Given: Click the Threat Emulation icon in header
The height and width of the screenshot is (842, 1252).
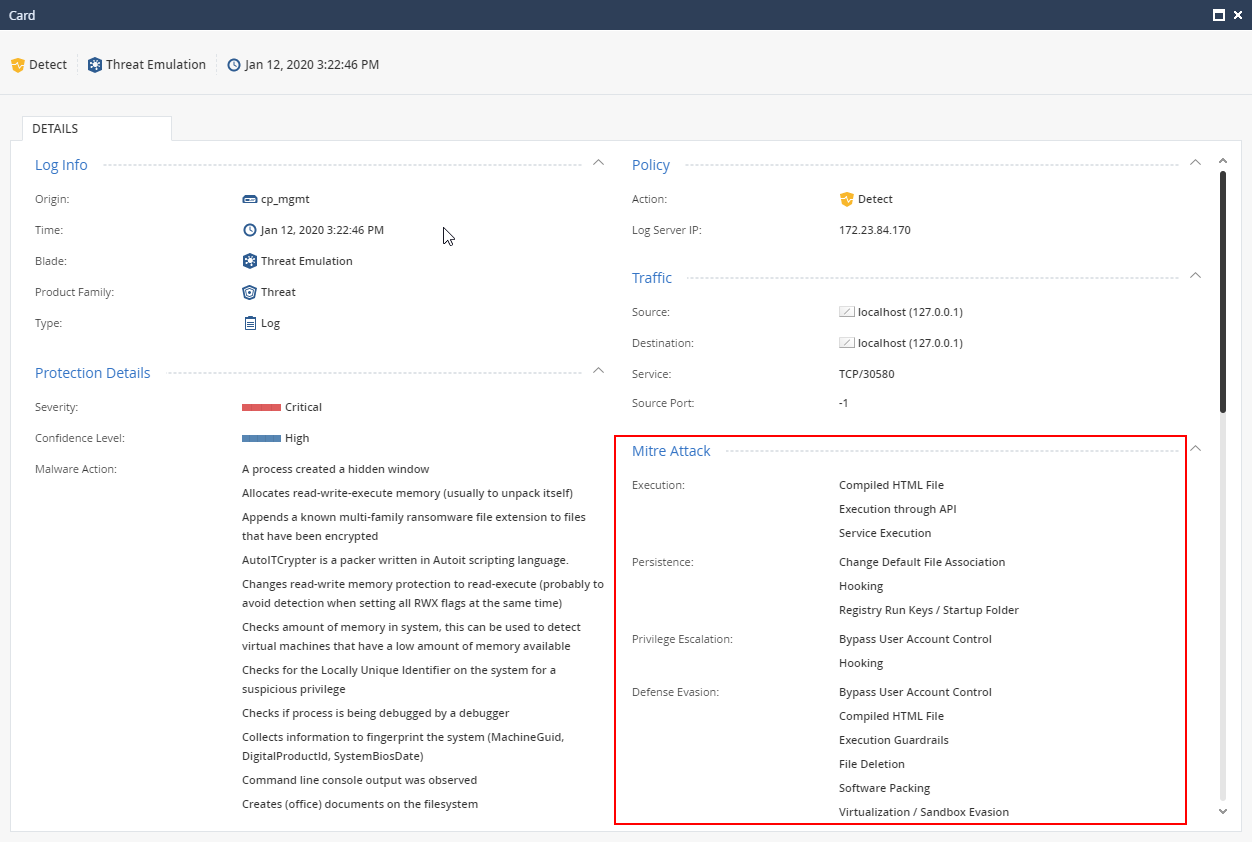Looking at the screenshot, I should tap(95, 65).
